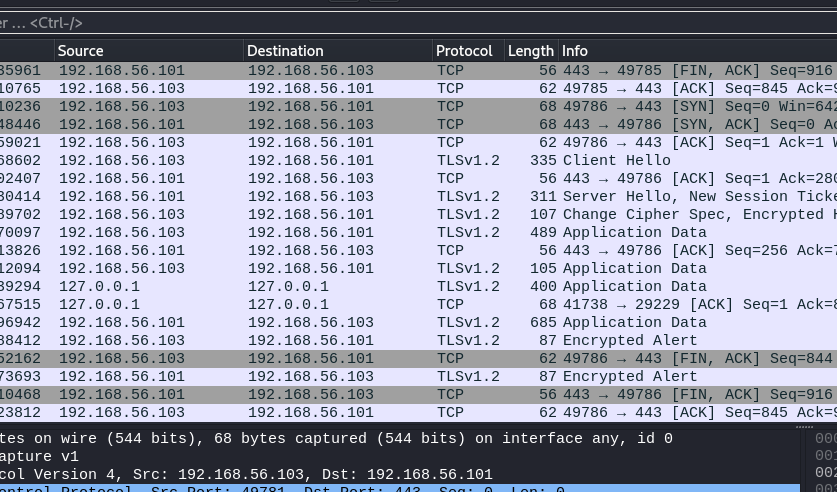Select the 127.0.0.1 Application Data packet, length 400
Screen dimensions: 837x492
(418, 287)
